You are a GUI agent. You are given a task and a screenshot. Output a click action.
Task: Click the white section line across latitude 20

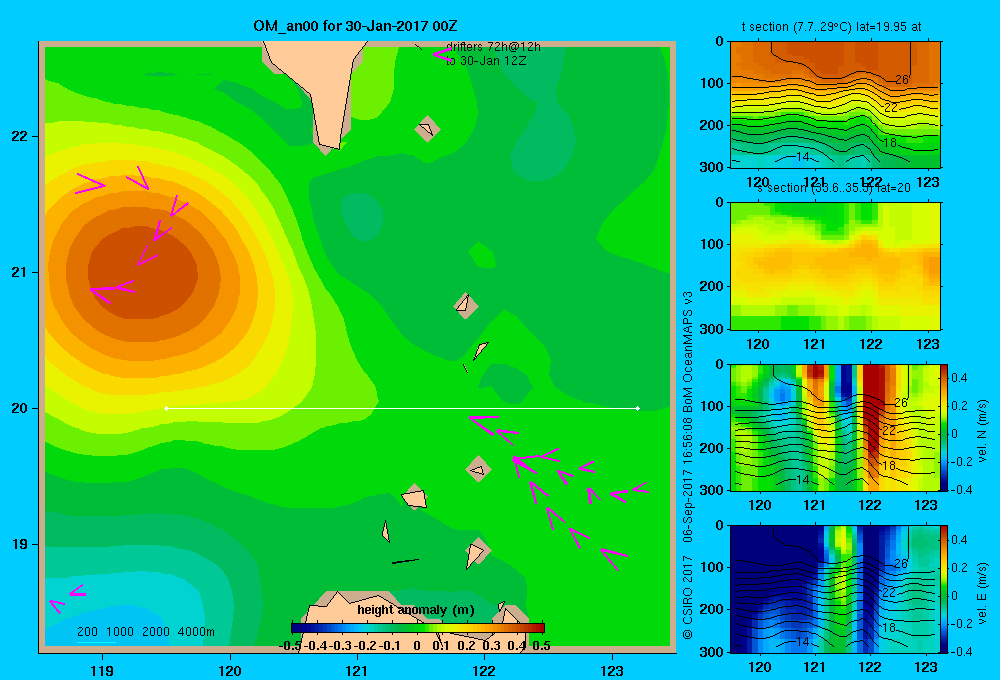tap(402, 408)
